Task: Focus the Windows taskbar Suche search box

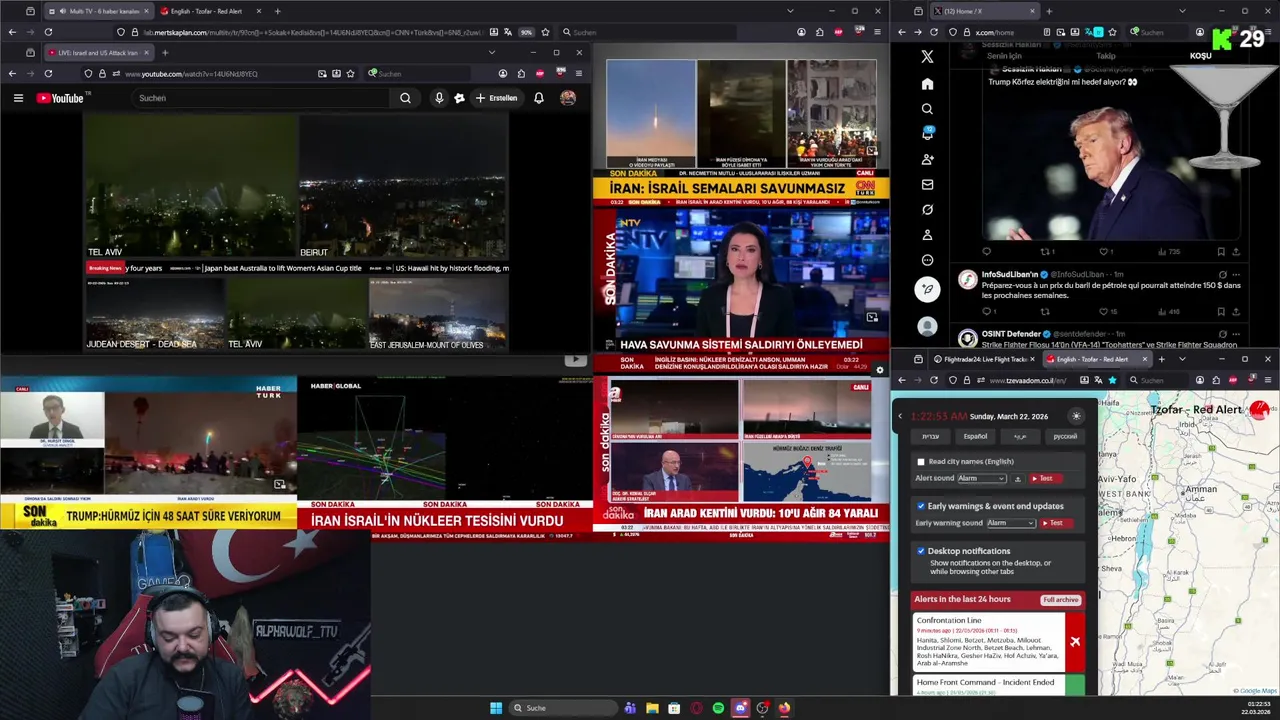Action: [x=562, y=708]
